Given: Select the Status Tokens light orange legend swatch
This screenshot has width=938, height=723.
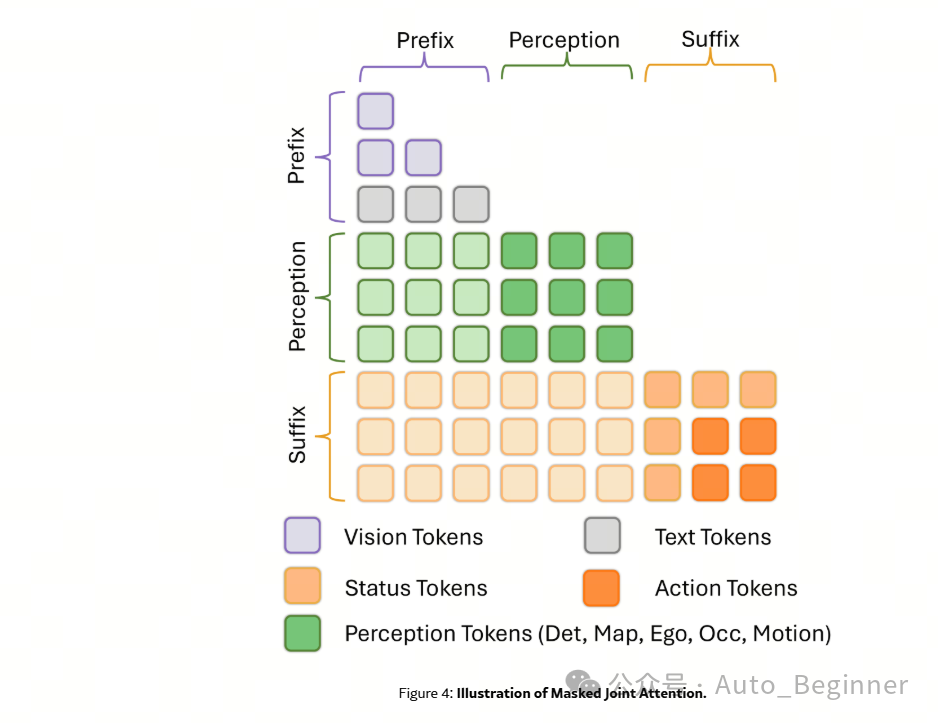Looking at the screenshot, I should (302, 586).
